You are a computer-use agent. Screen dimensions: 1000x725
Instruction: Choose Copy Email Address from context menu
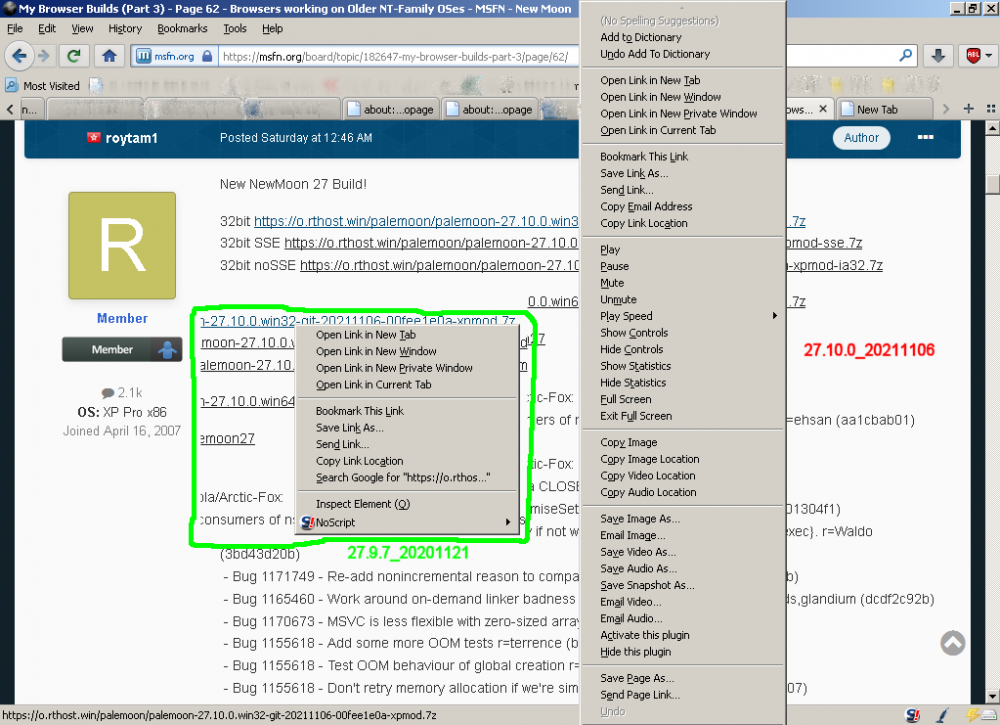pyautogui.click(x=646, y=207)
